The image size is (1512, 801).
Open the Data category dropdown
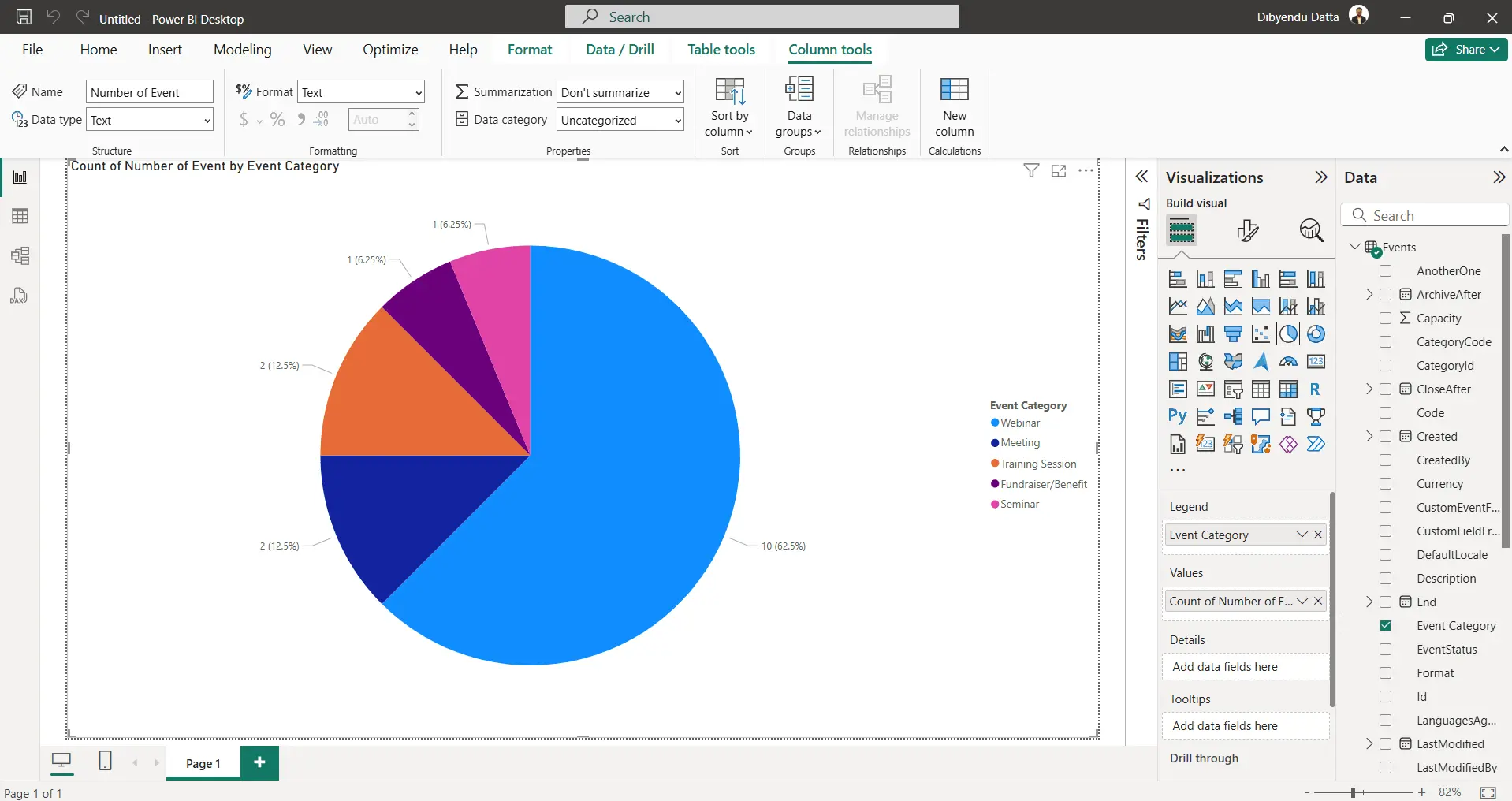[620, 120]
